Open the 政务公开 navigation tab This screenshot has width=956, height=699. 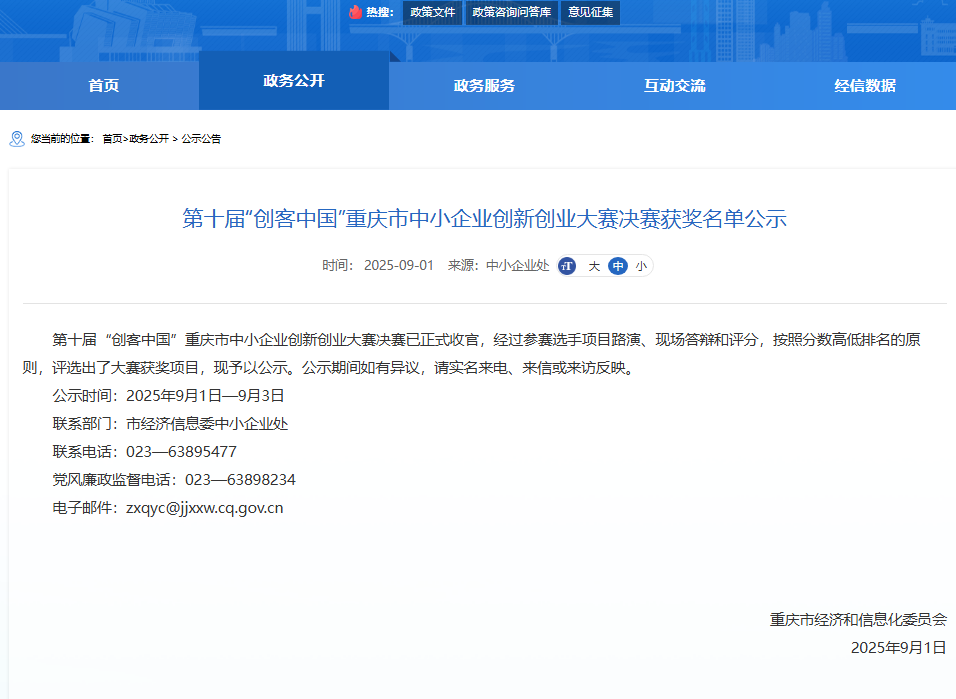pyautogui.click(x=294, y=81)
